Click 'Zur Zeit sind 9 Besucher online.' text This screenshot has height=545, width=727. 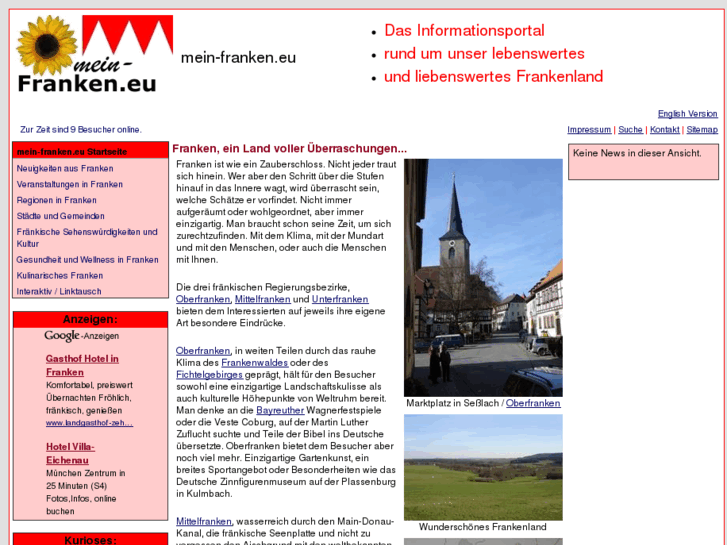81,129
